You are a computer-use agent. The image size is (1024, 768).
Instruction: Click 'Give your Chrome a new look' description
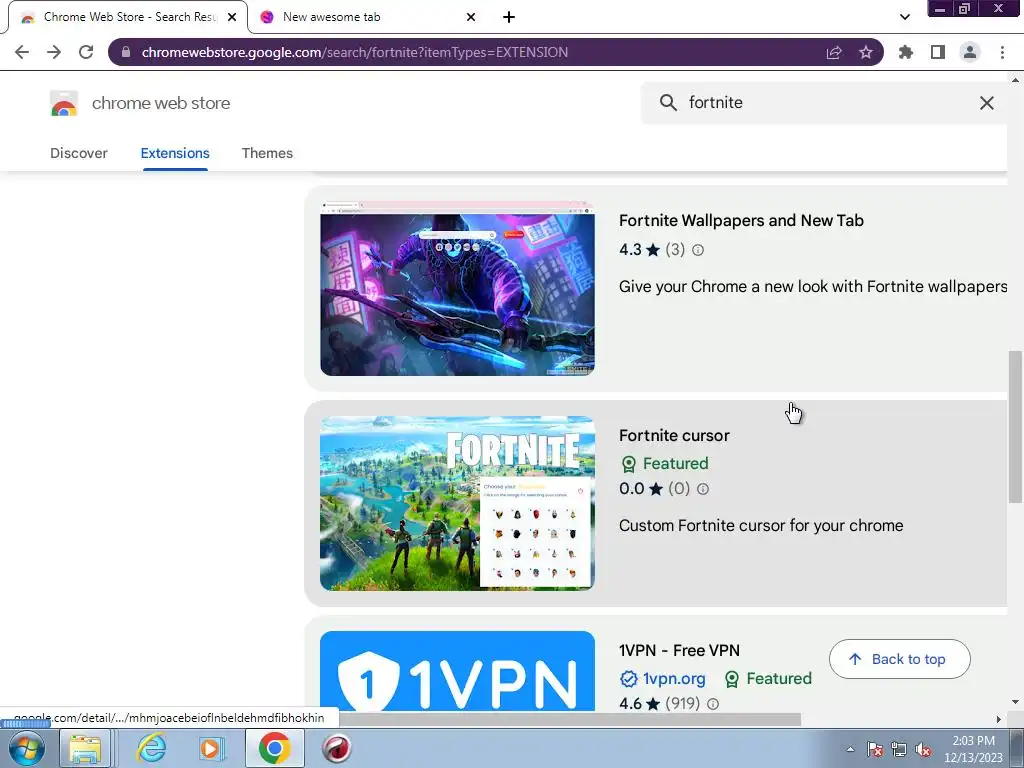[x=812, y=287]
